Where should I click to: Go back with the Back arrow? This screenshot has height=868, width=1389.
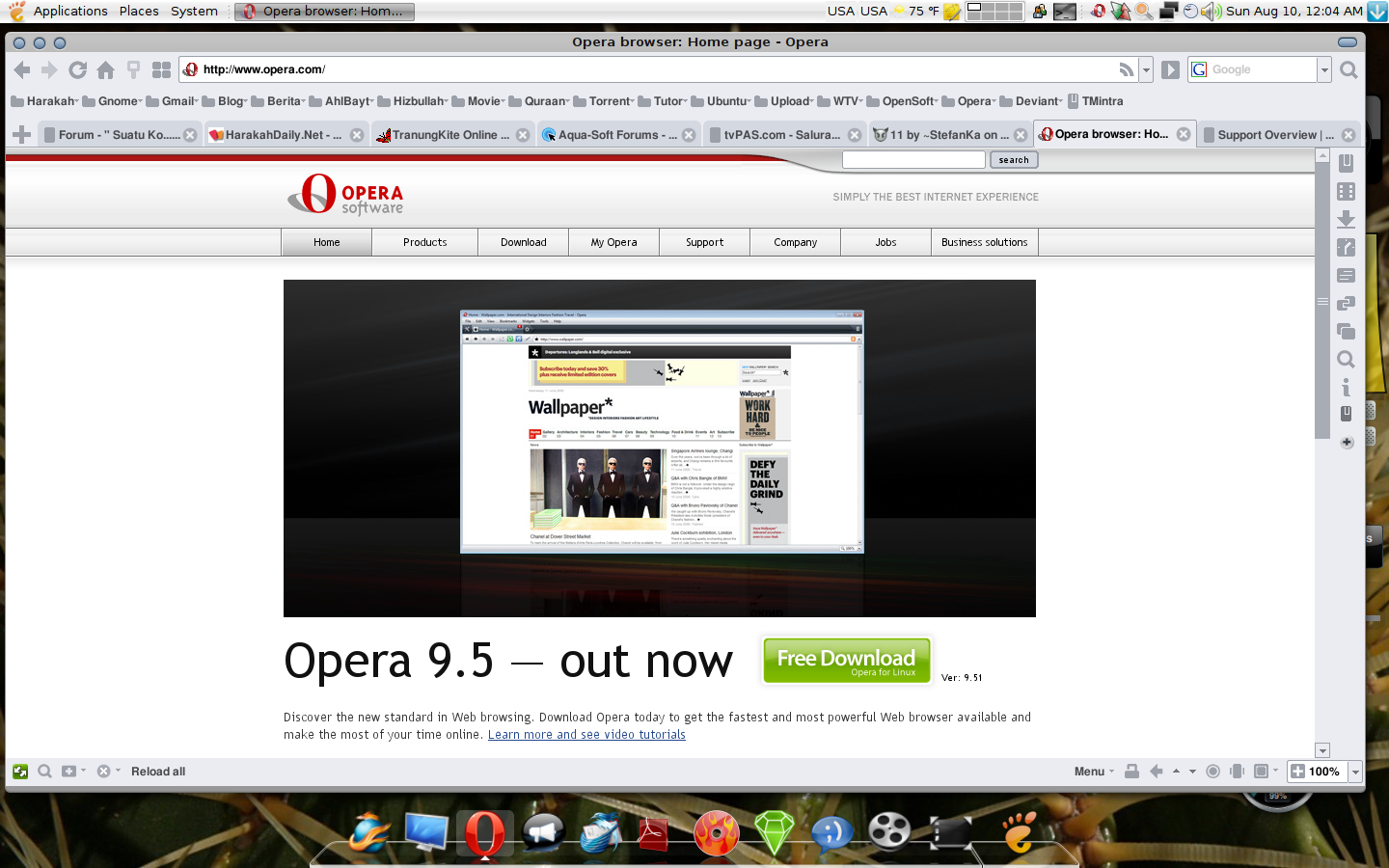click(22, 69)
